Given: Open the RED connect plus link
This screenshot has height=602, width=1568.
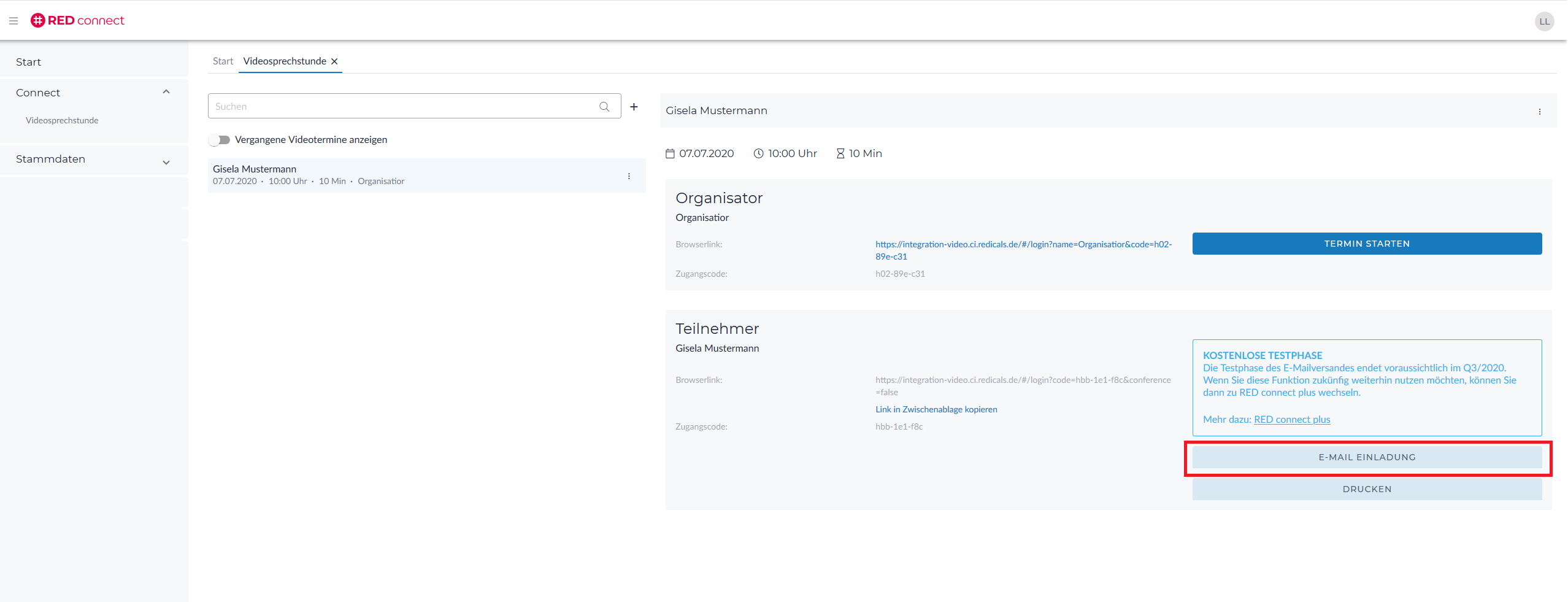Looking at the screenshot, I should tap(1291, 420).
